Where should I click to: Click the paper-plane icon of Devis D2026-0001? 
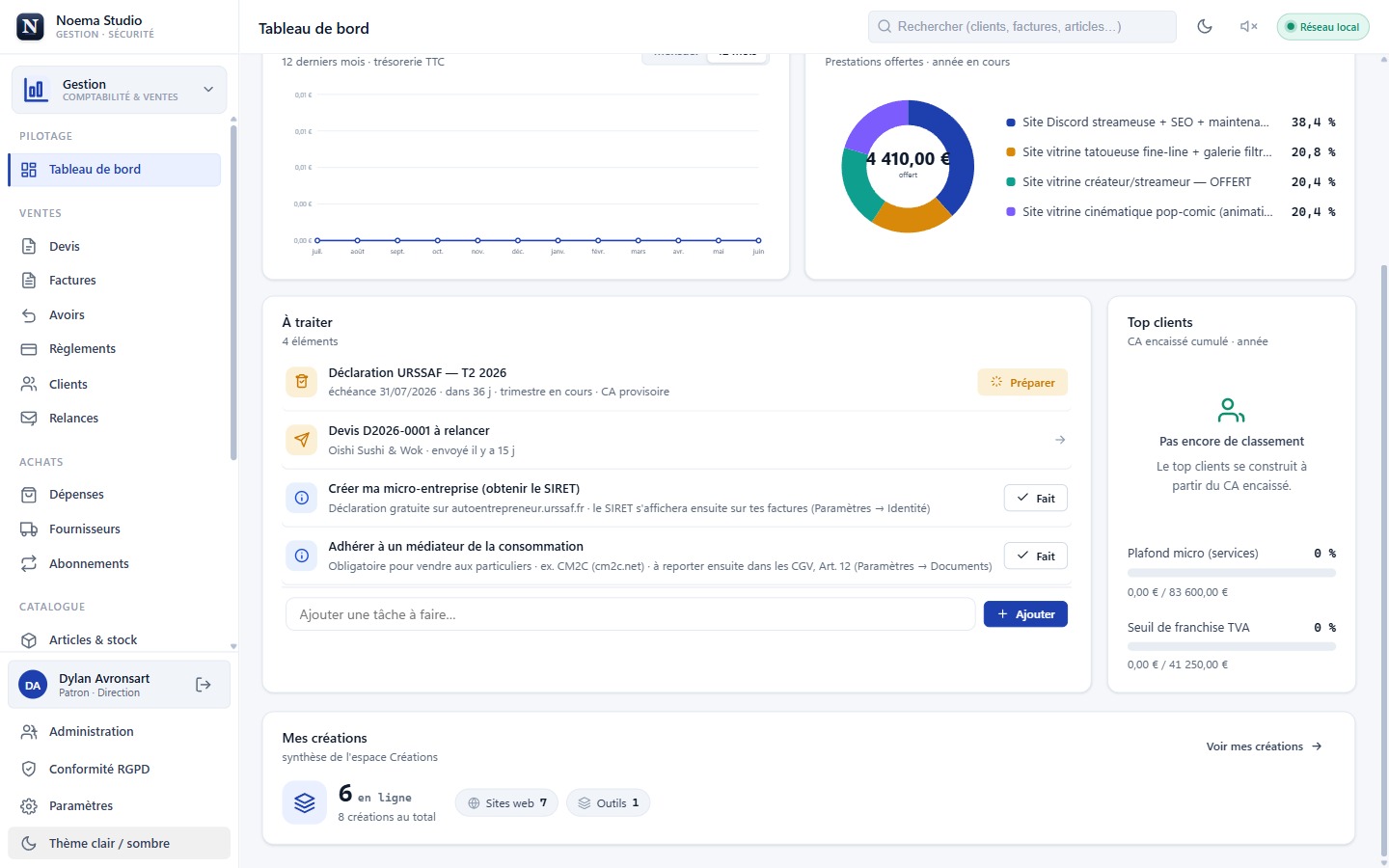point(302,440)
